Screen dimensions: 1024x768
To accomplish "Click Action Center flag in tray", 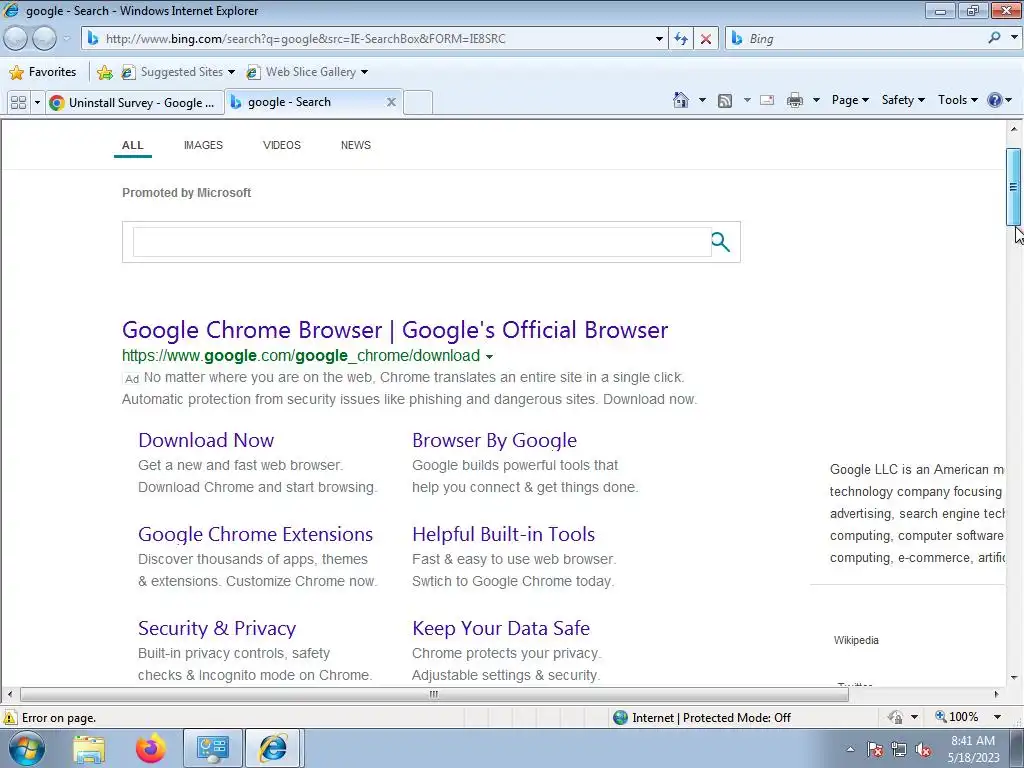I will 875,749.
